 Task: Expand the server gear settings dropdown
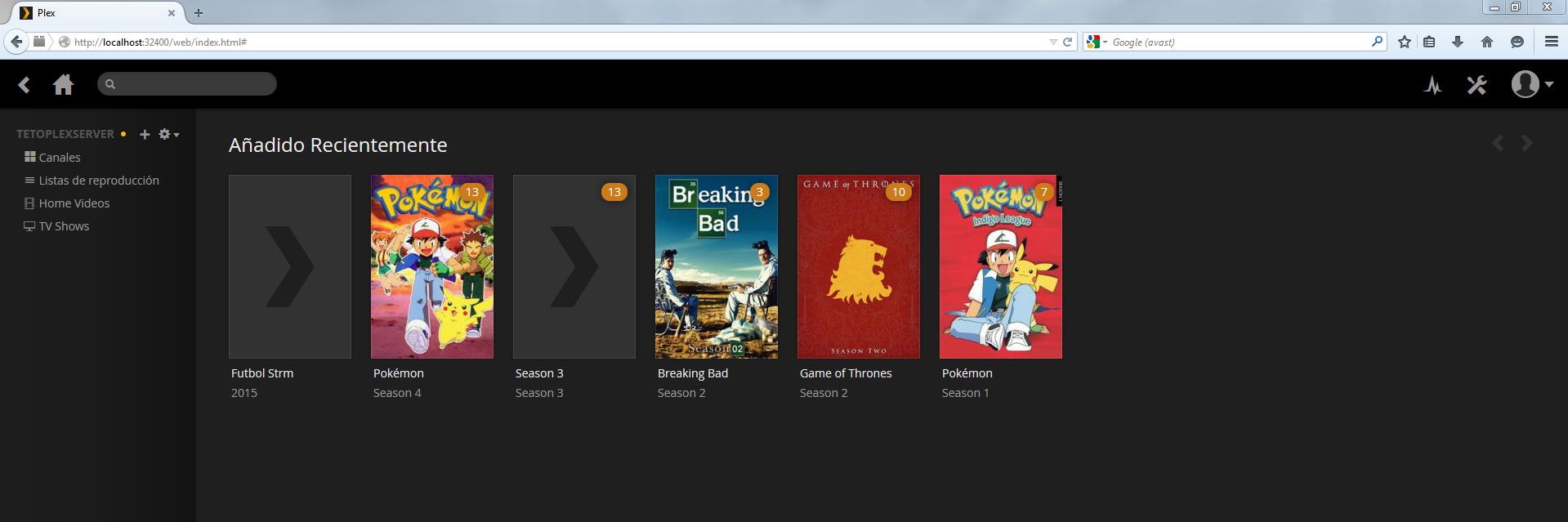point(168,134)
